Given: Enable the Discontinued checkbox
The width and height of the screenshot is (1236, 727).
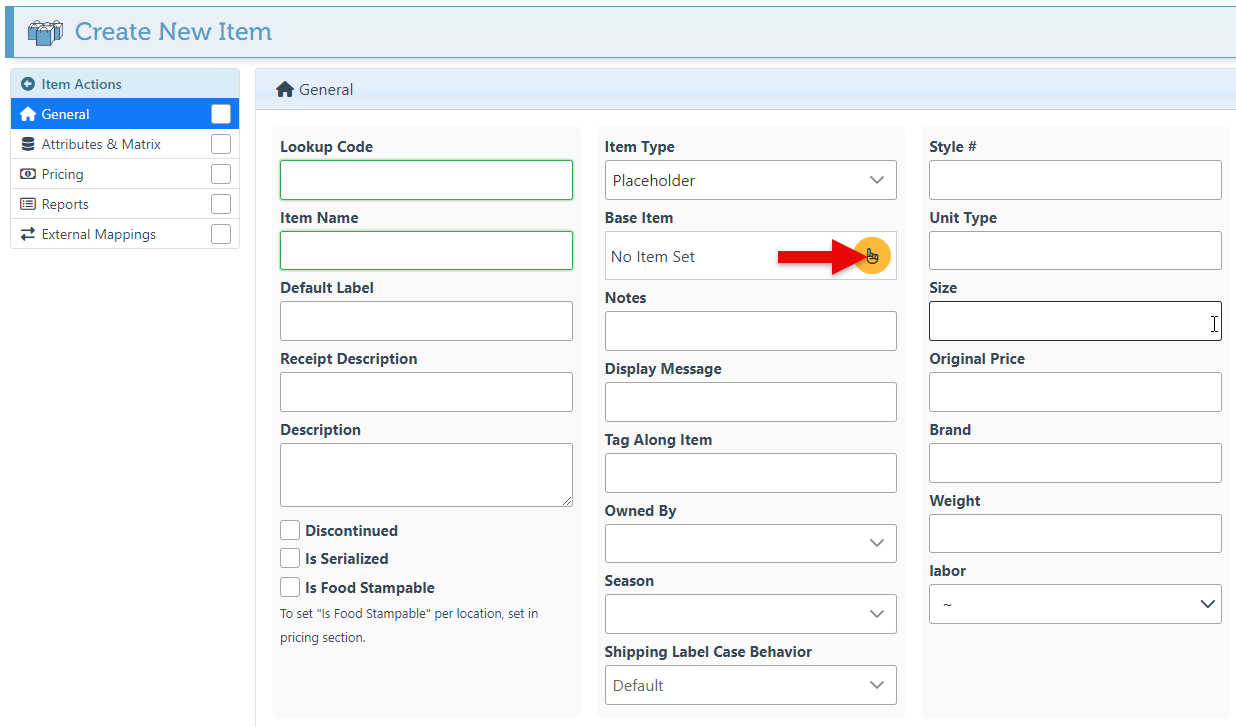Looking at the screenshot, I should click(x=290, y=530).
